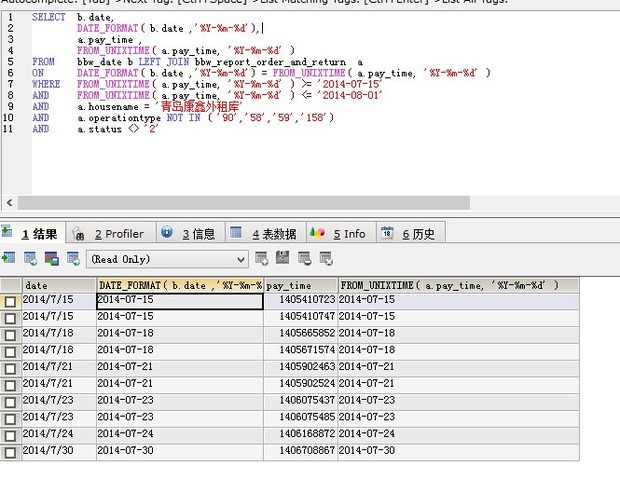Check the row with pay_time 1406075485
620x493 pixels.
(10, 419)
